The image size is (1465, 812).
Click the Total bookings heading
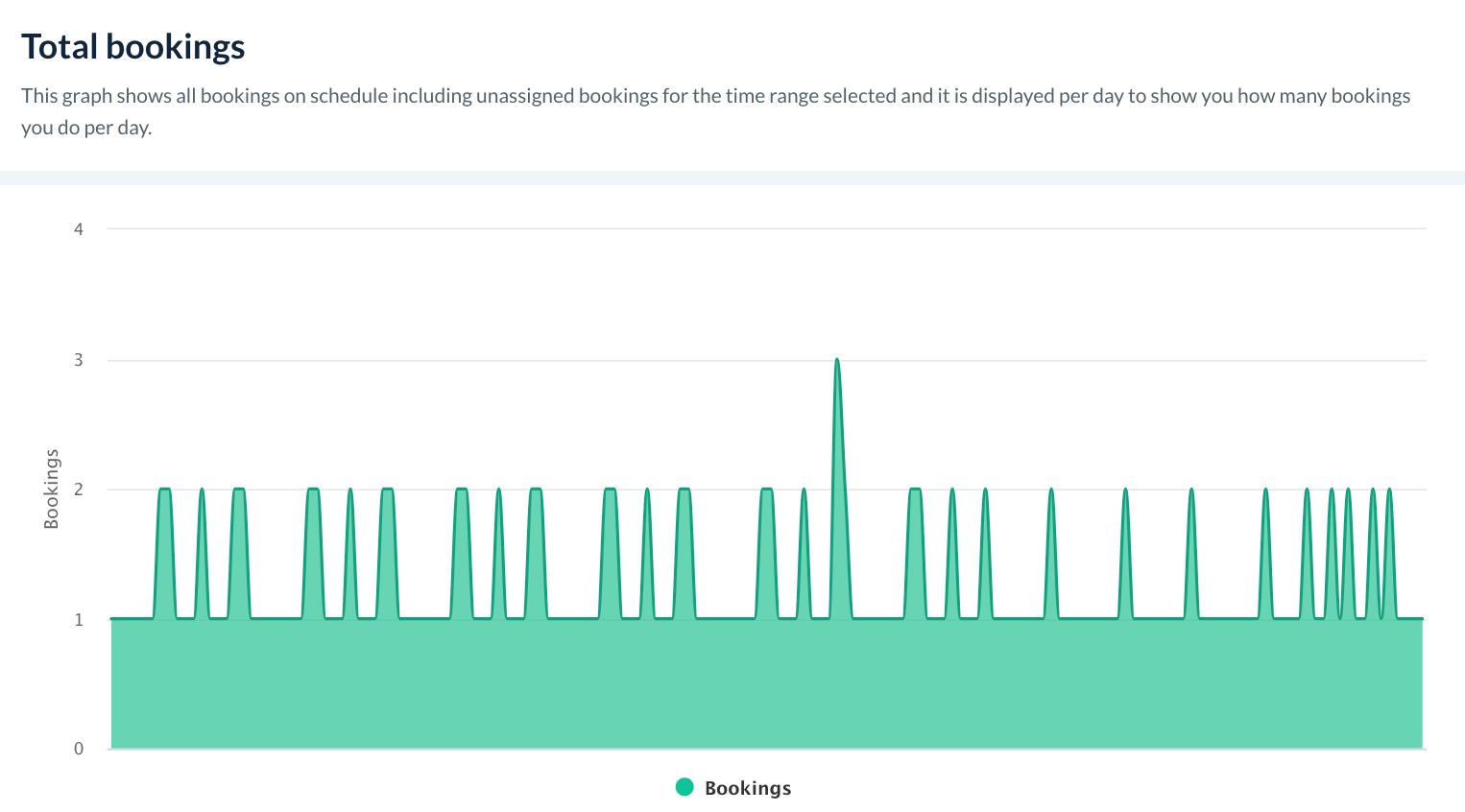coord(133,47)
